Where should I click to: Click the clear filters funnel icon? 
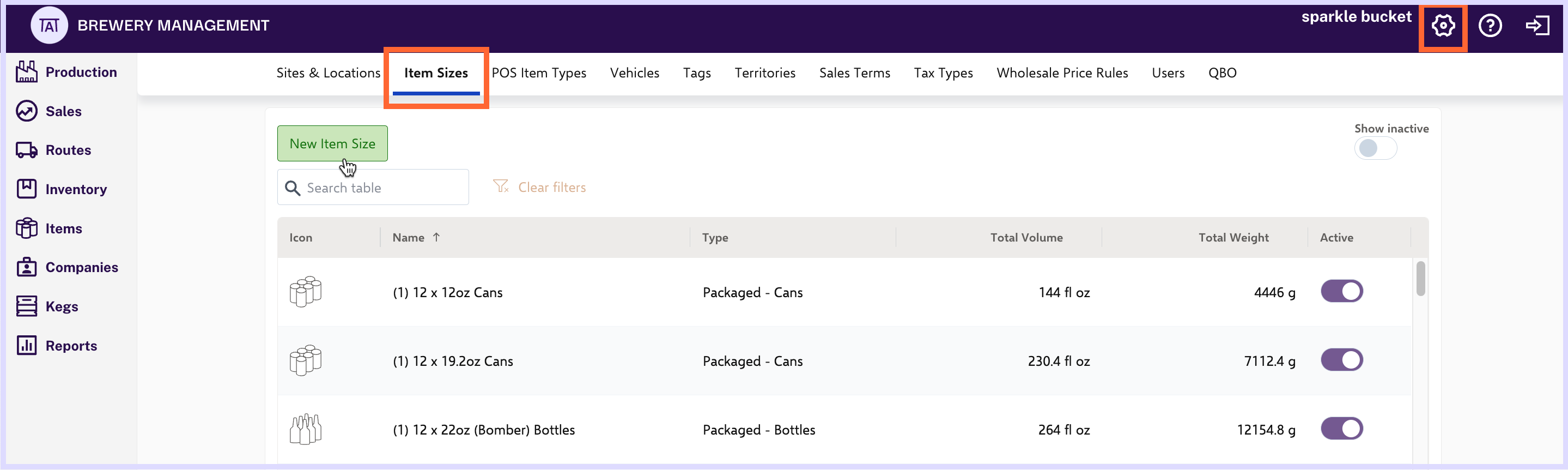pyautogui.click(x=501, y=186)
